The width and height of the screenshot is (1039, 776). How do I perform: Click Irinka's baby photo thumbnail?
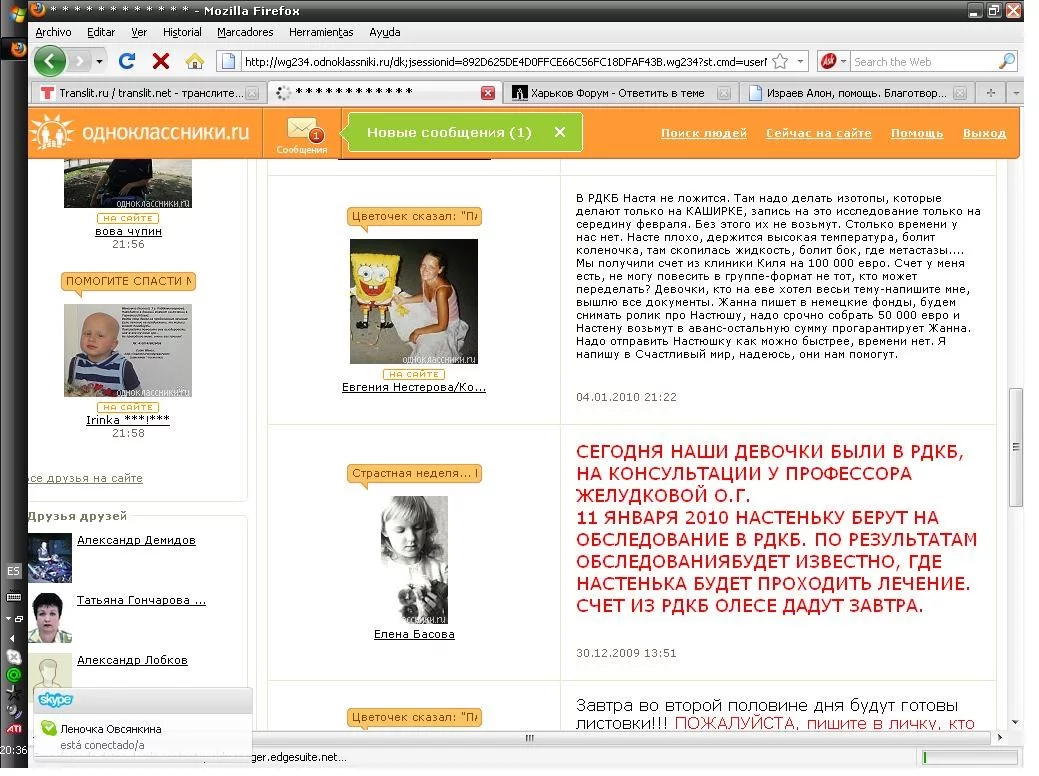128,351
